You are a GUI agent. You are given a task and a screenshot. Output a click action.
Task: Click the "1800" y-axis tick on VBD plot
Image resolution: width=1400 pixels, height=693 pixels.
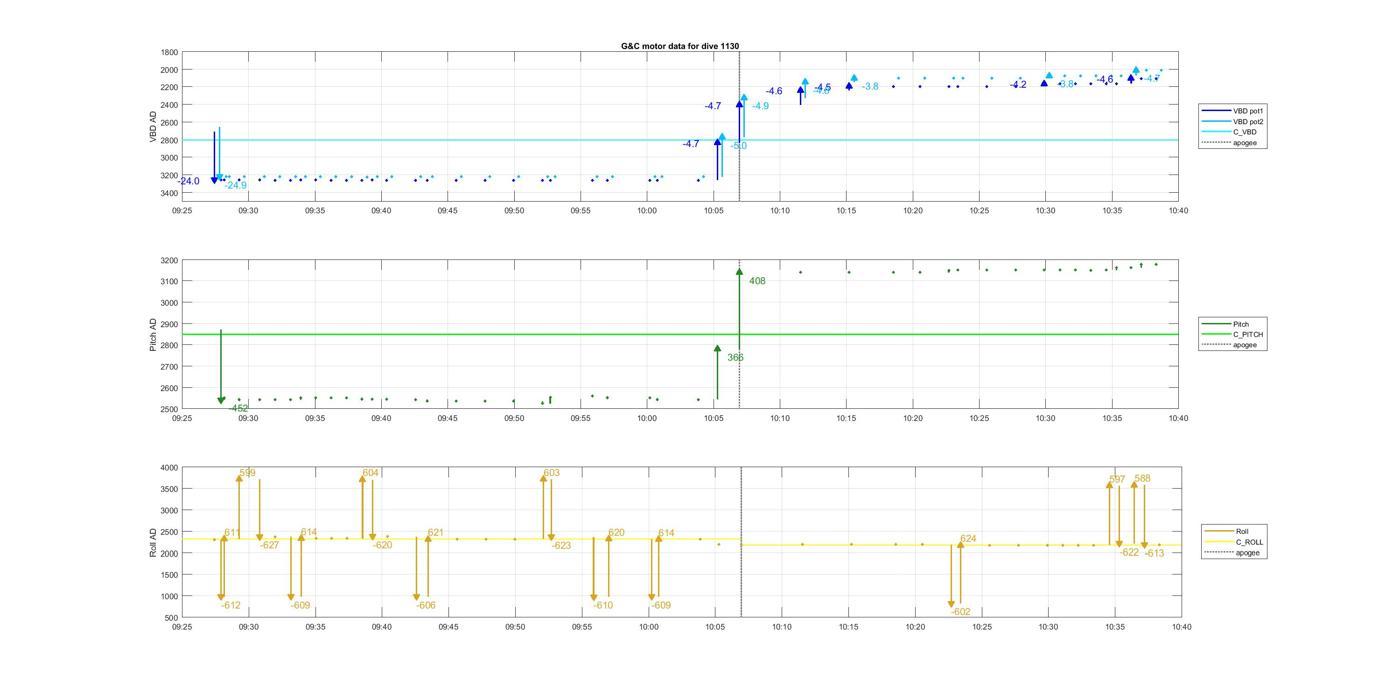(x=169, y=52)
